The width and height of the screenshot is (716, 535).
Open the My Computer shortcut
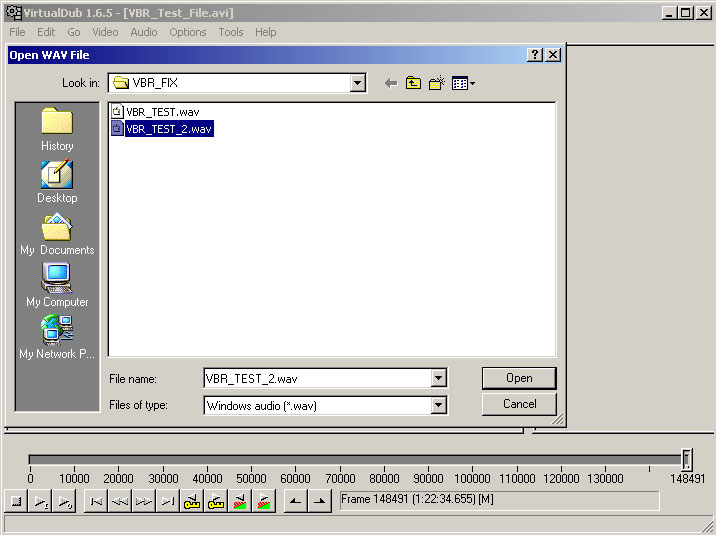(57, 285)
